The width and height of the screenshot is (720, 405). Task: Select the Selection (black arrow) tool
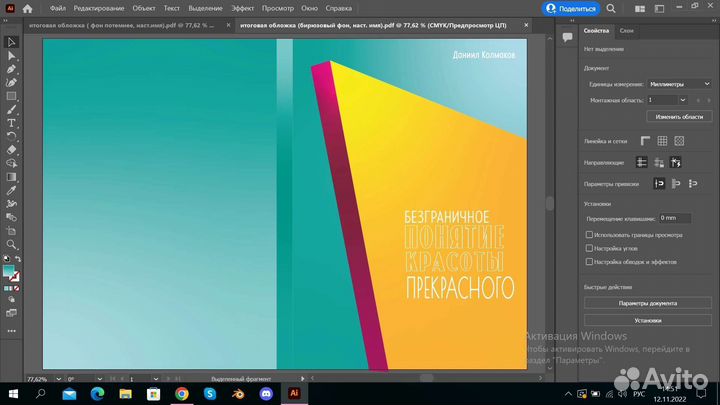11,43
